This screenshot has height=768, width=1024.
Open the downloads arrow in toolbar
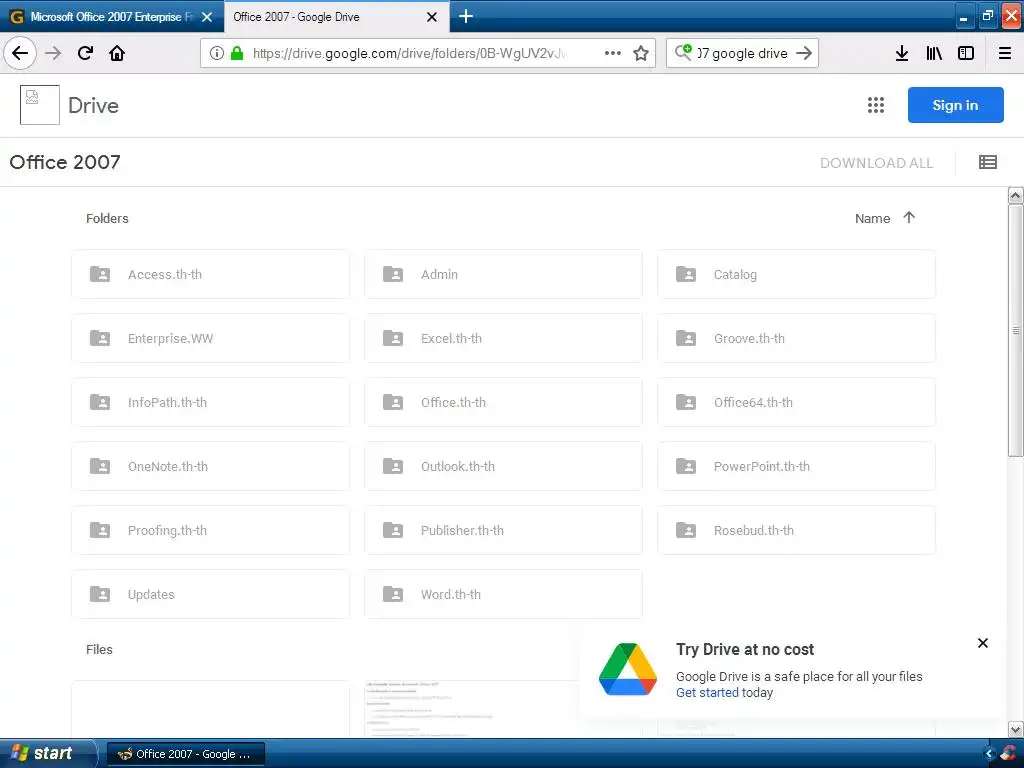[902, 53]
